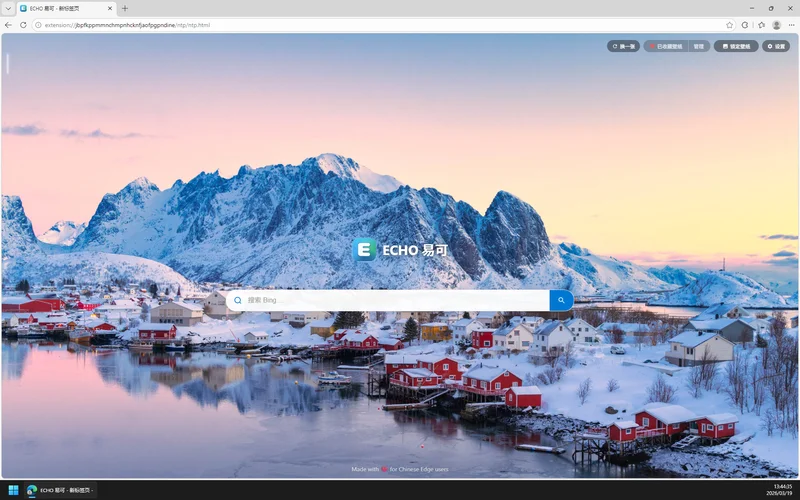Expand the browser three-dot settings menu
The width and height of the screenshot is (800, 500).
(790, 25)
